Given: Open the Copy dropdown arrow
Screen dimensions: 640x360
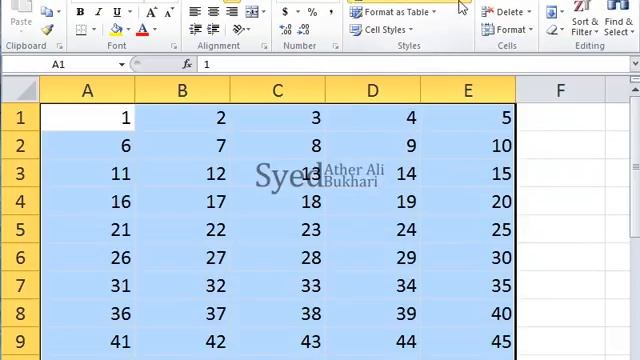Looking at the screenshot, I should (x=59, y=12).
